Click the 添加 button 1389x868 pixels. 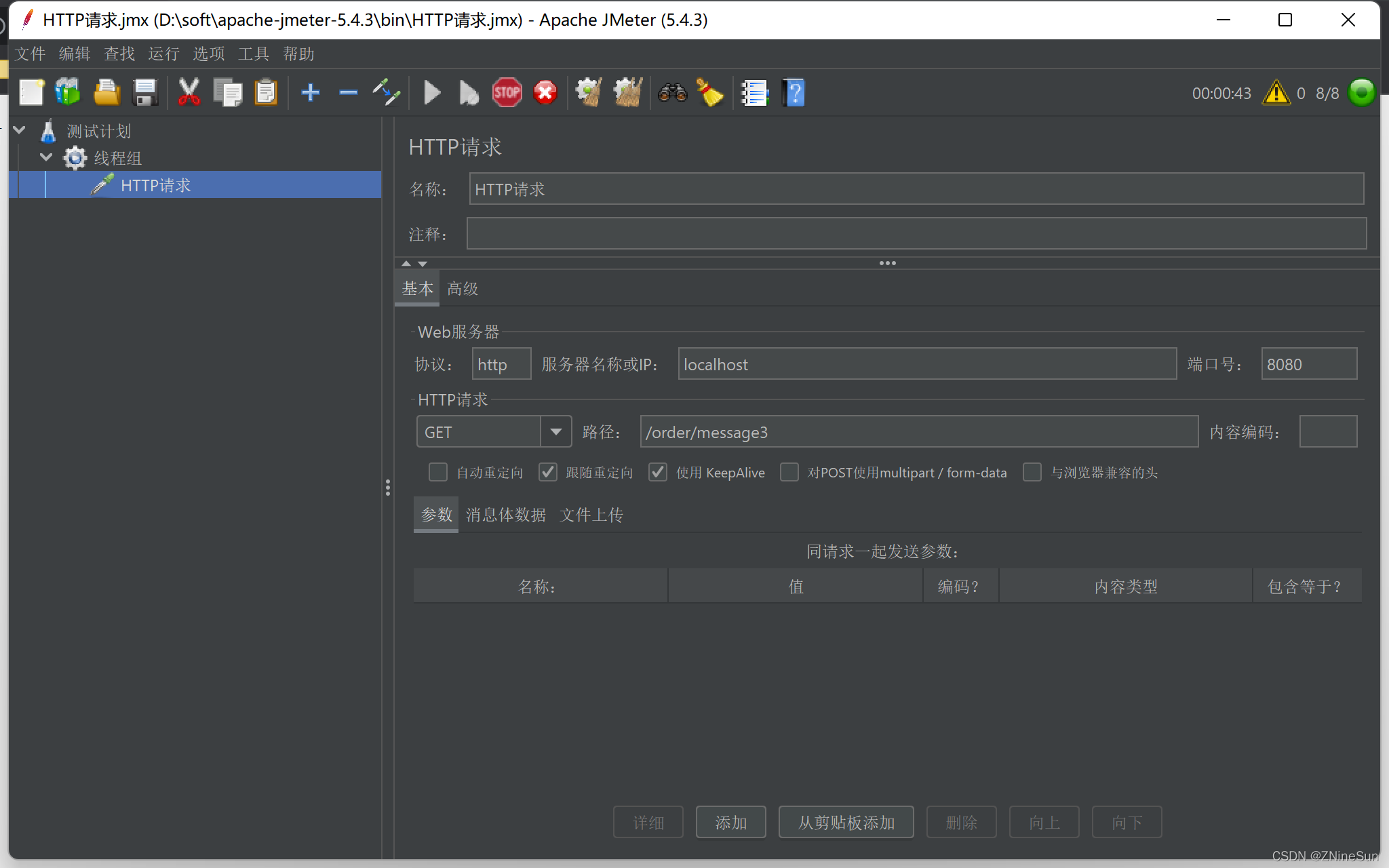pyautogui.click(x=731, y=822)
